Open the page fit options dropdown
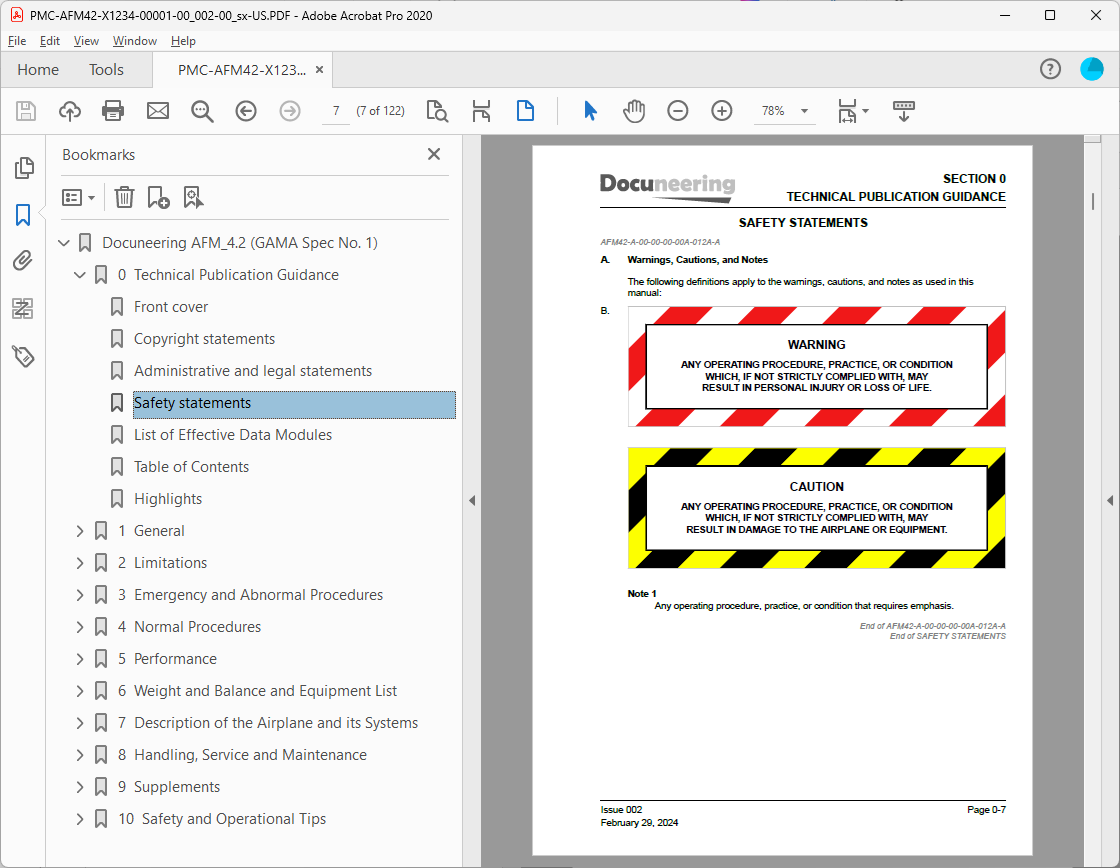Screen dimensions: 1120x868 point(853,111)
